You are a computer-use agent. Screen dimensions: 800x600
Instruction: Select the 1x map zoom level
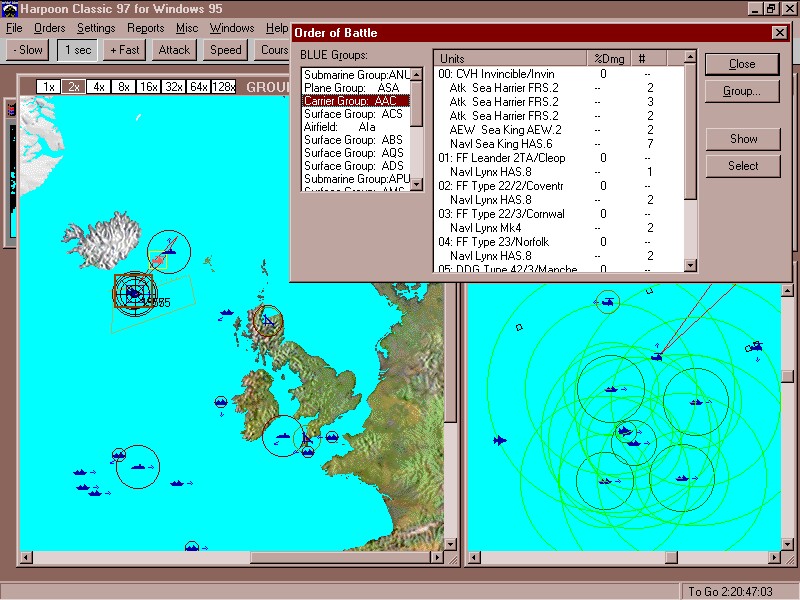pyautogui.click(x=48, y=87)
